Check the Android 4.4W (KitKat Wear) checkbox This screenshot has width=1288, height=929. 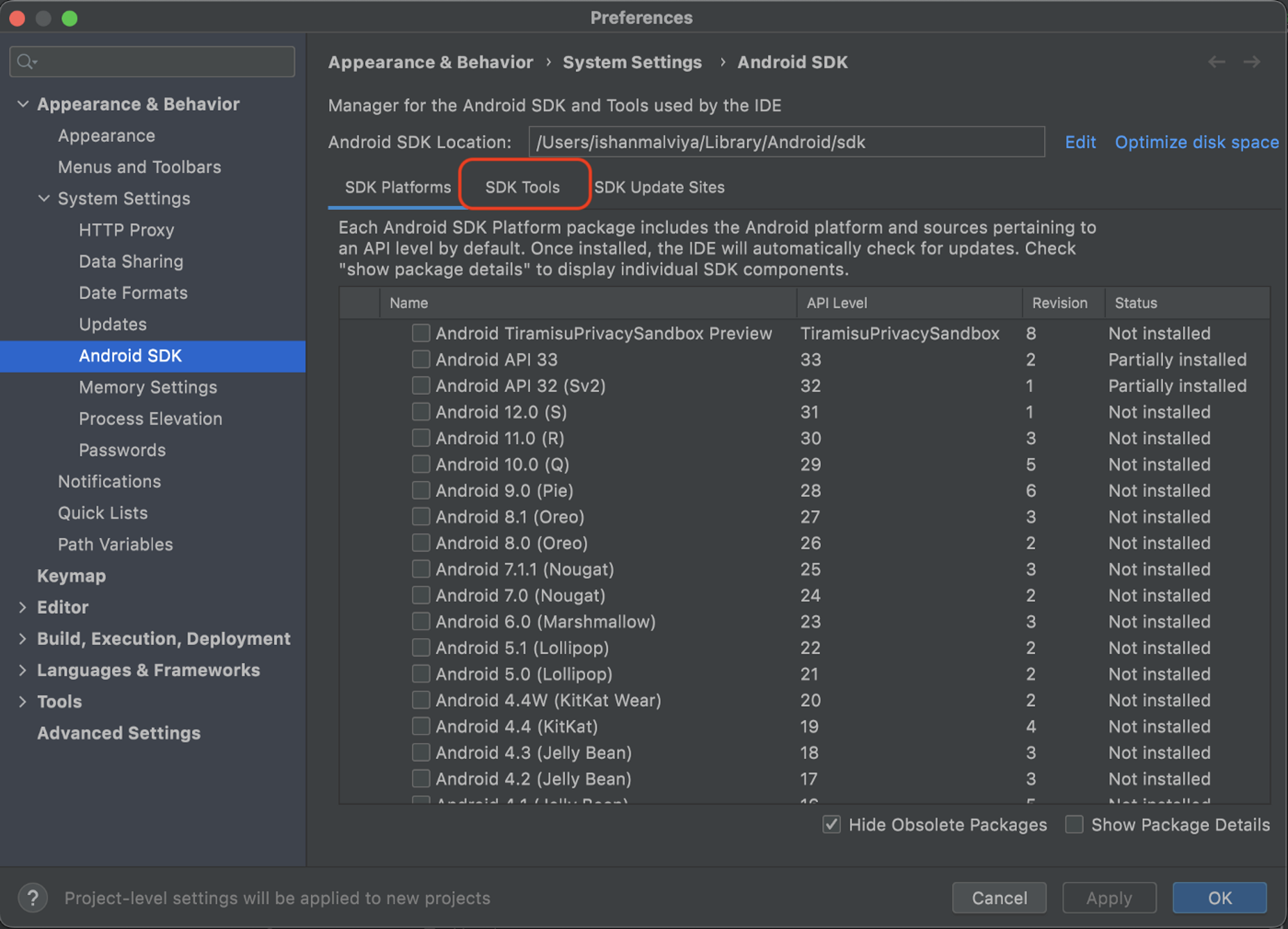[x=421, y=700]
